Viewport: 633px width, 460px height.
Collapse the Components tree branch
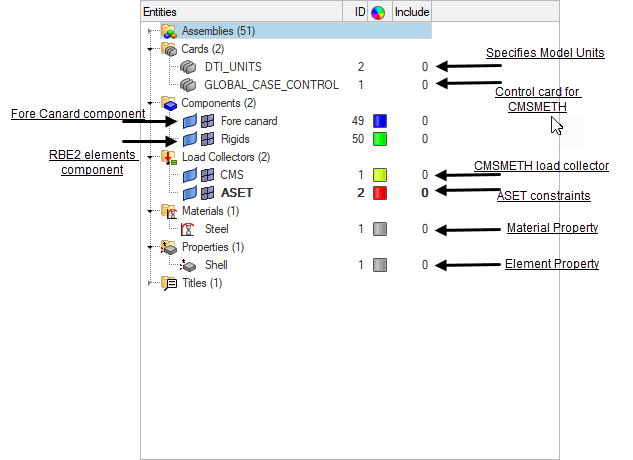coord(150,103)
